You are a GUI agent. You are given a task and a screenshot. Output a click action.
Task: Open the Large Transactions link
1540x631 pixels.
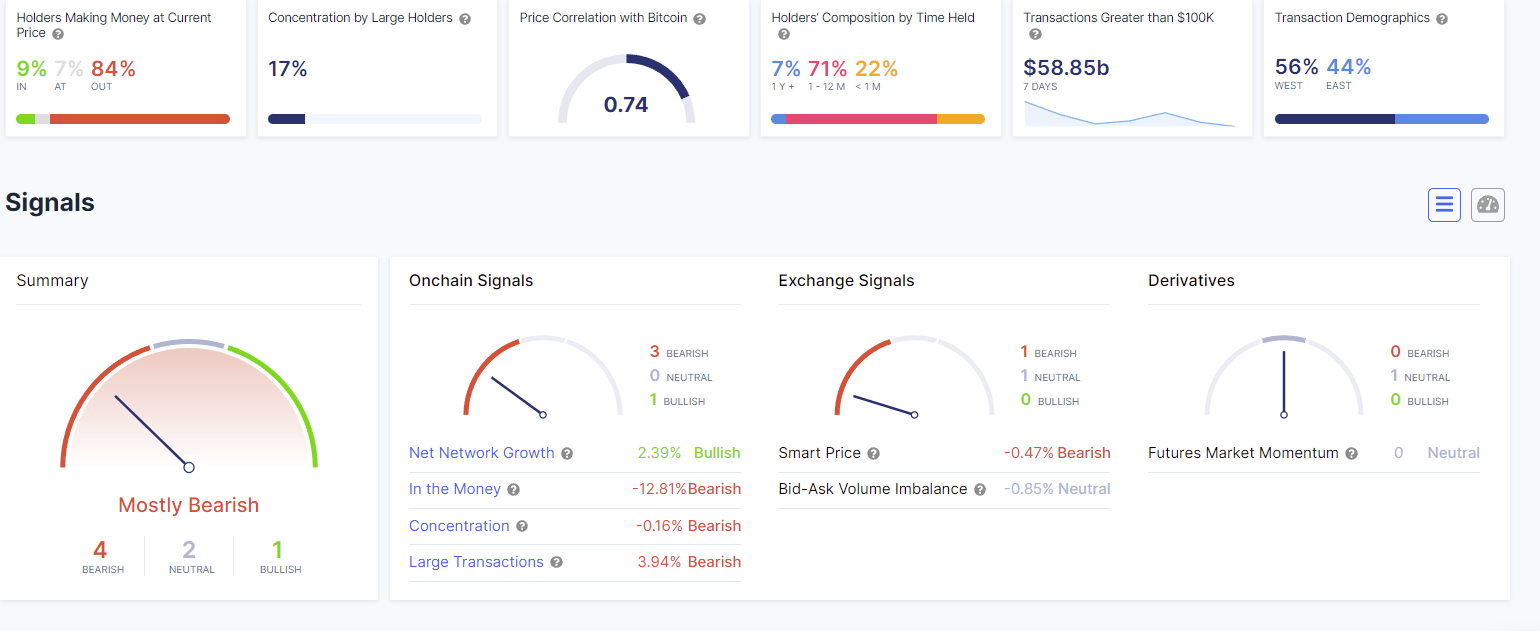pos(476,562)
